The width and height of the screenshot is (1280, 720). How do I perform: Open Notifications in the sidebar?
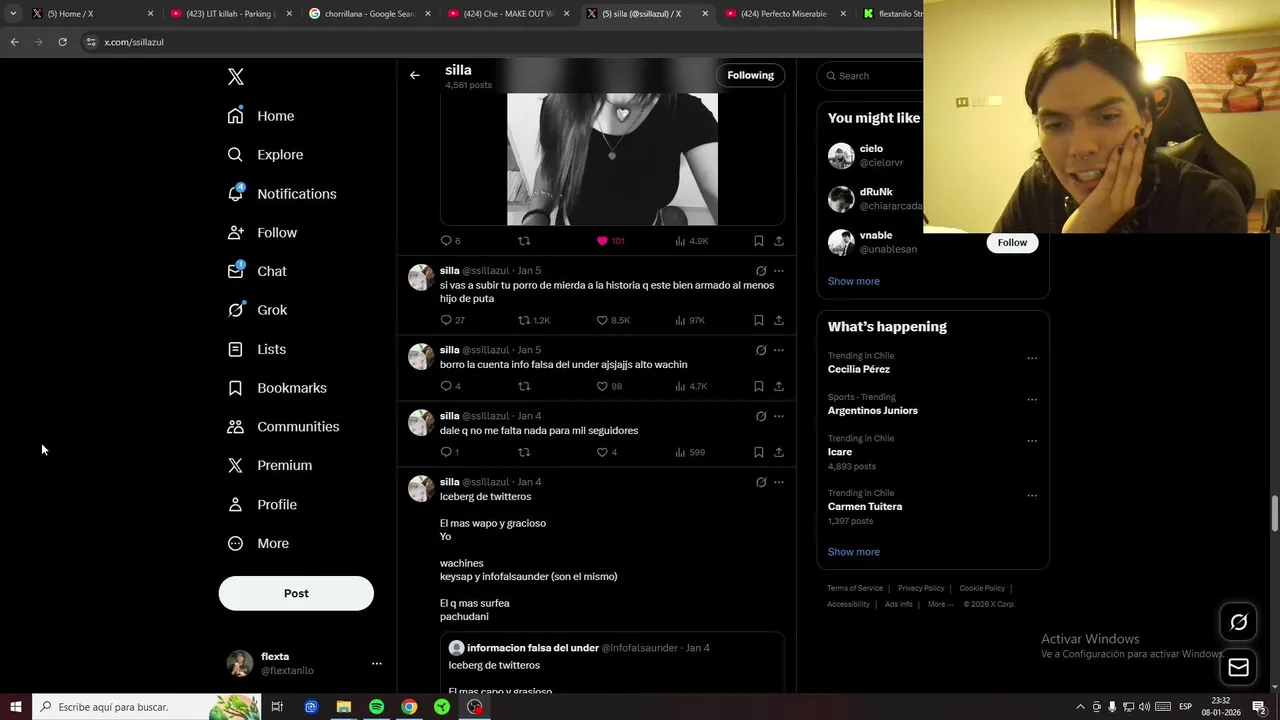pos(282,194)
